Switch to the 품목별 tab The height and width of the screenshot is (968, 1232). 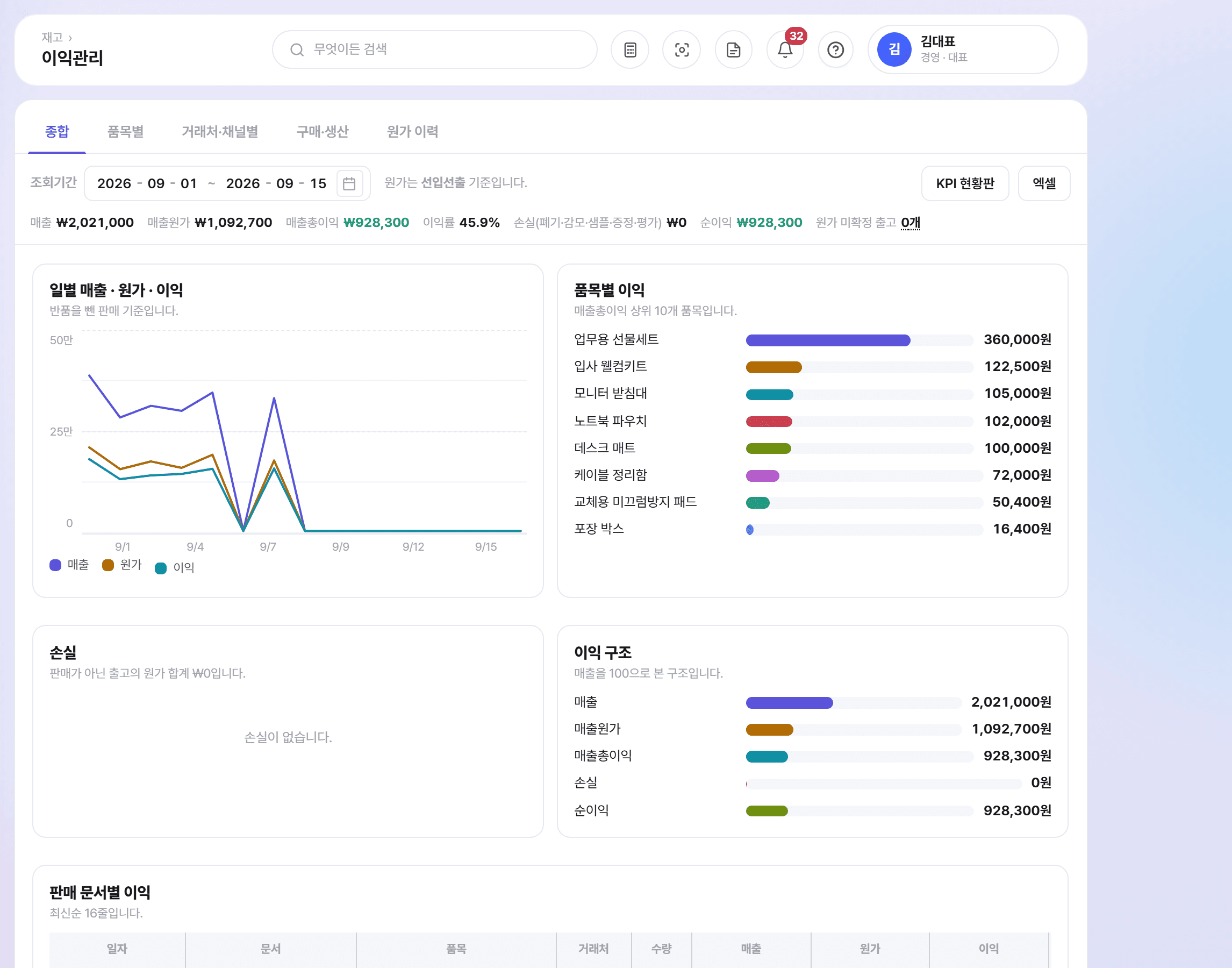coord(126,131)
